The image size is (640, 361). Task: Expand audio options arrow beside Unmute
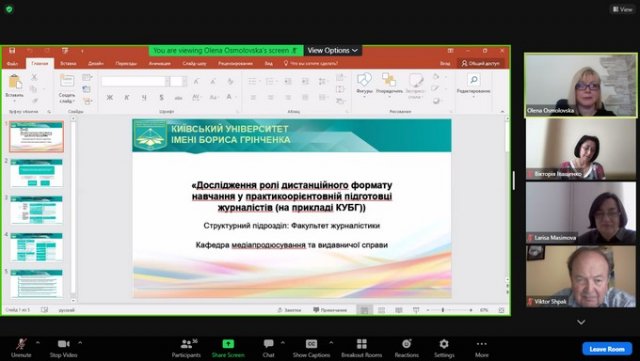pyautogui.click(x=38, y=343)
